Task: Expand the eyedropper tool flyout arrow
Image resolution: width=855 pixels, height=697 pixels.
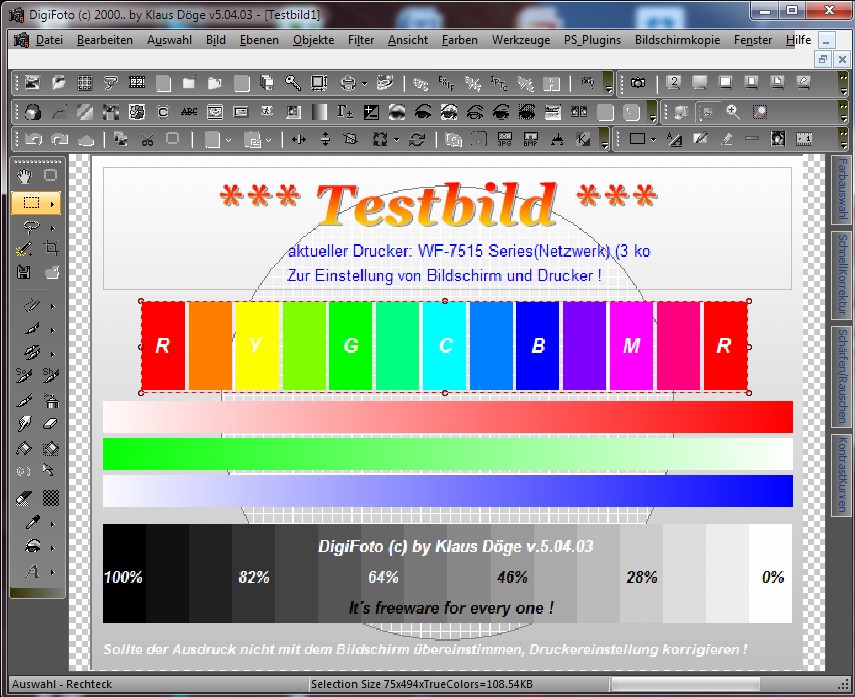Action: (x=52, y=524)
